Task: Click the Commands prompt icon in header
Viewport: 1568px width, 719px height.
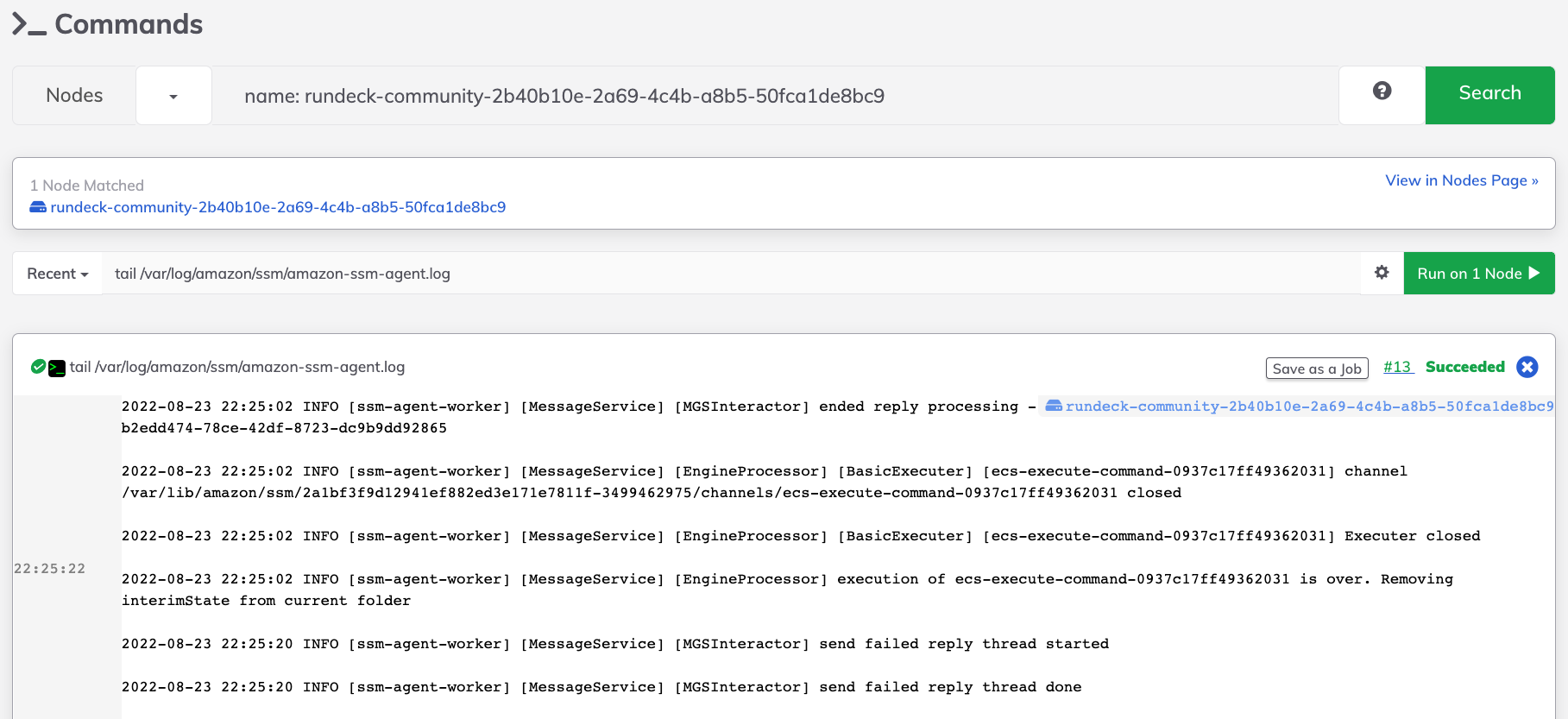Action: 29,24
